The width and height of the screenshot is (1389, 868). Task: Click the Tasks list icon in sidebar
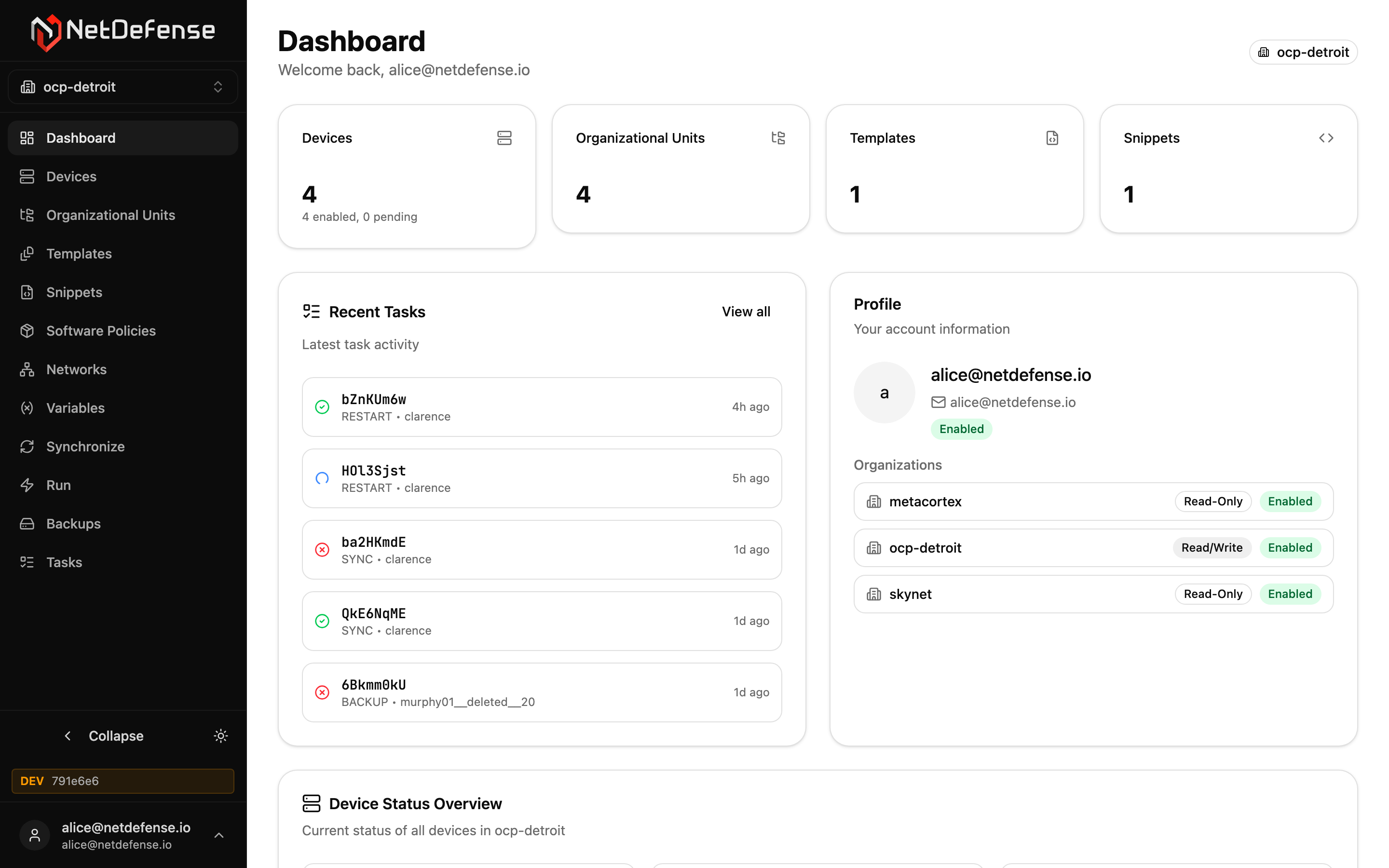coord(27,562)
